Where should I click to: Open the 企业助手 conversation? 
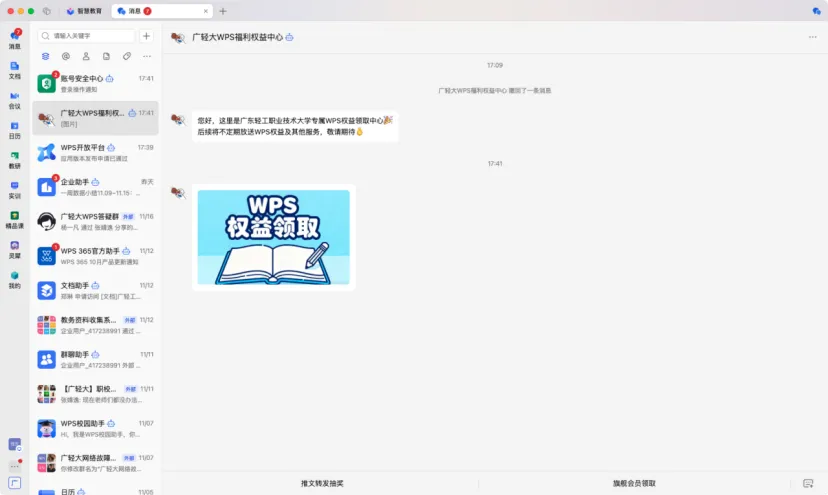(95, 187)
